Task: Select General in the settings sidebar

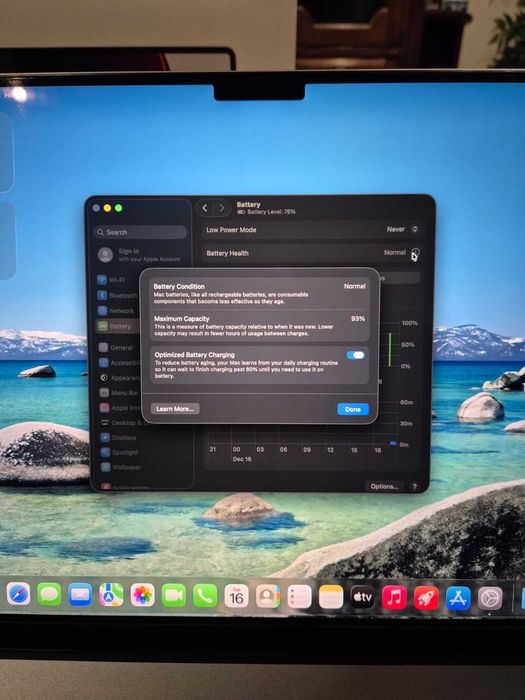Action: click(x=119, y=347)
